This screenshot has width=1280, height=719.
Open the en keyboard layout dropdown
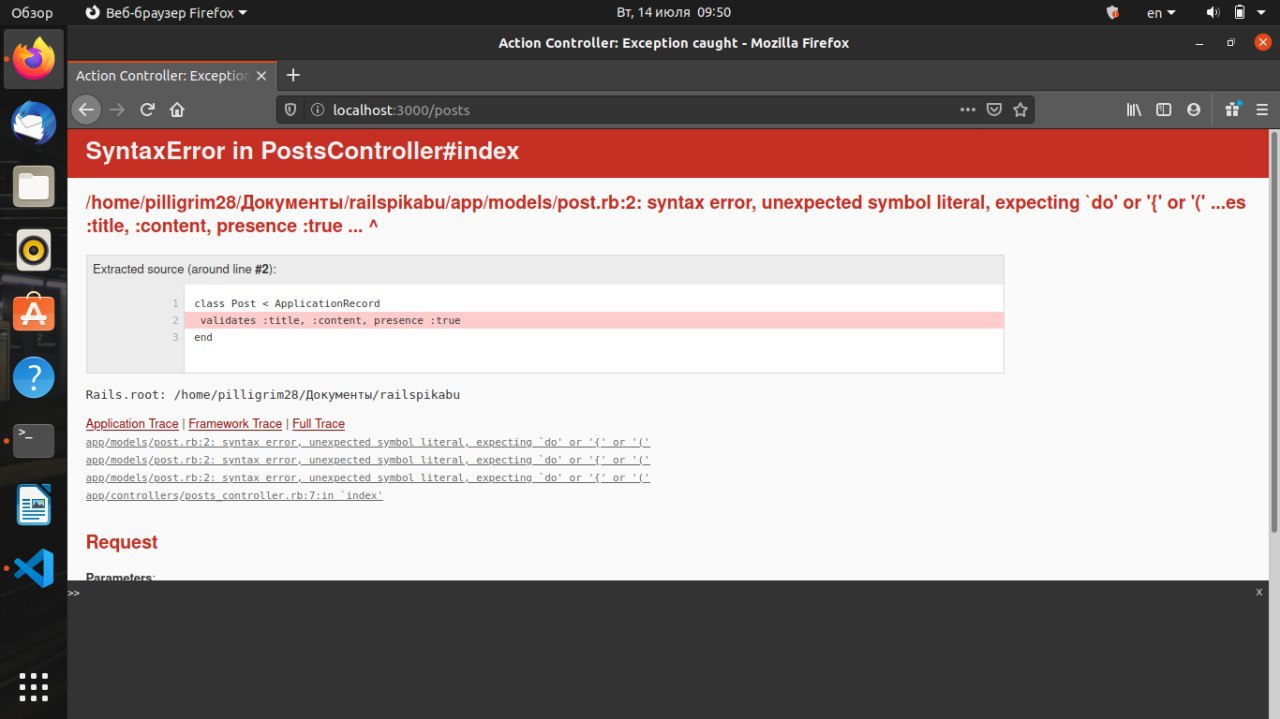click(x=1161, y=12)
